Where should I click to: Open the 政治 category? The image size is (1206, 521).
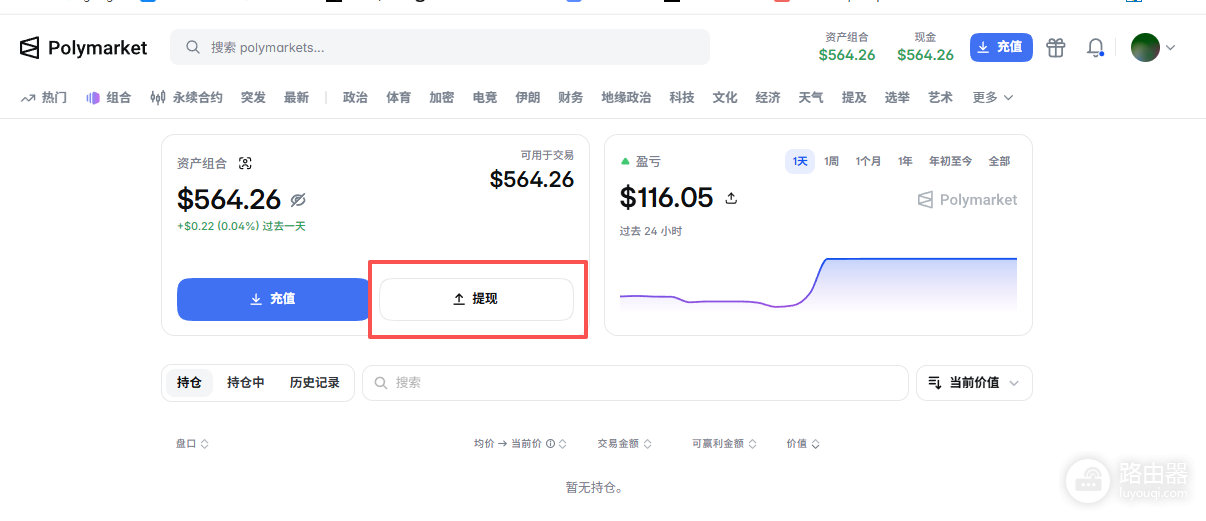[355, 98]
